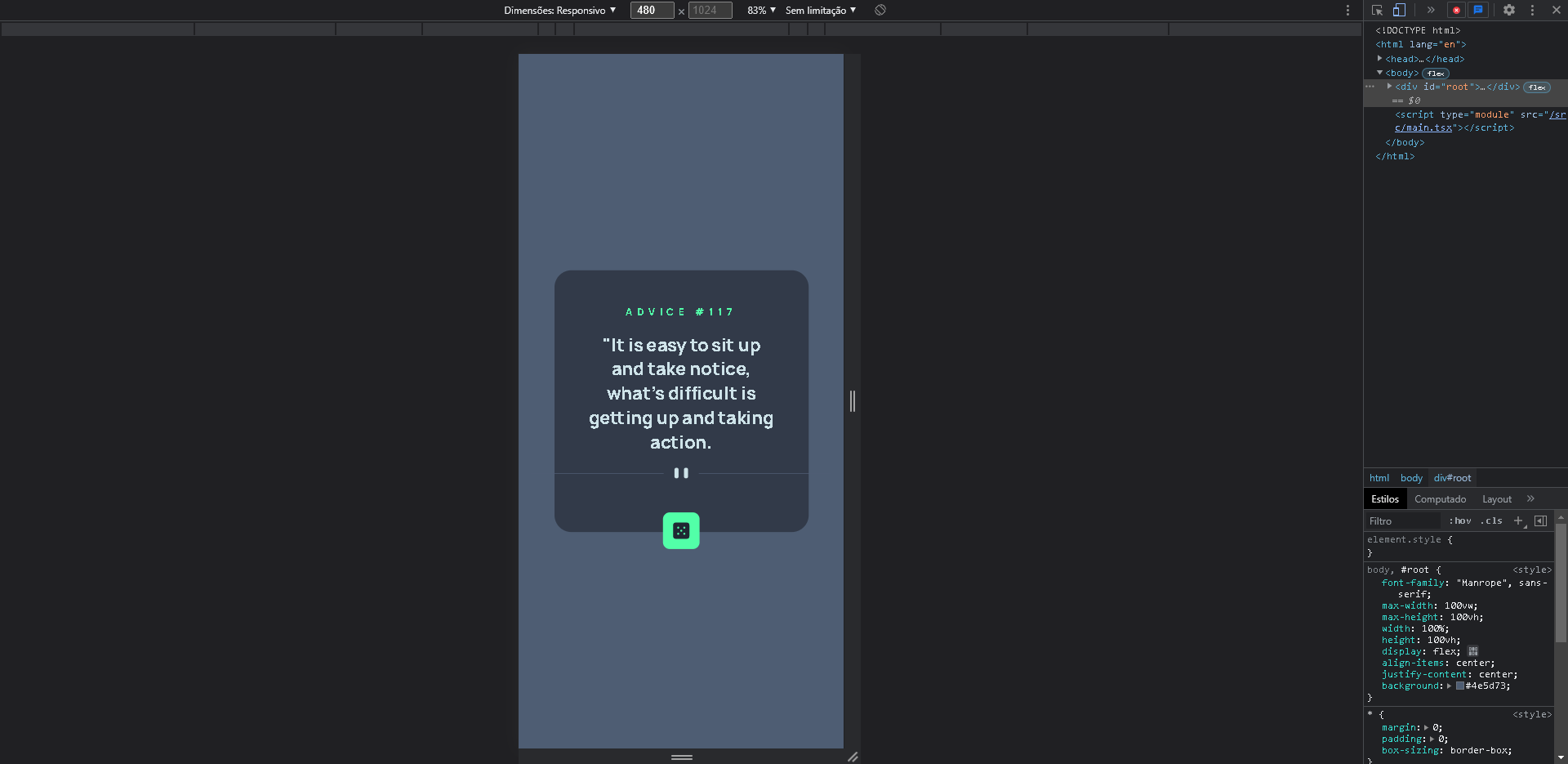Select the div#root breadcrumb
Image resolution: width=1568 pixels, height=764 pixels.
coord(1452,478)
